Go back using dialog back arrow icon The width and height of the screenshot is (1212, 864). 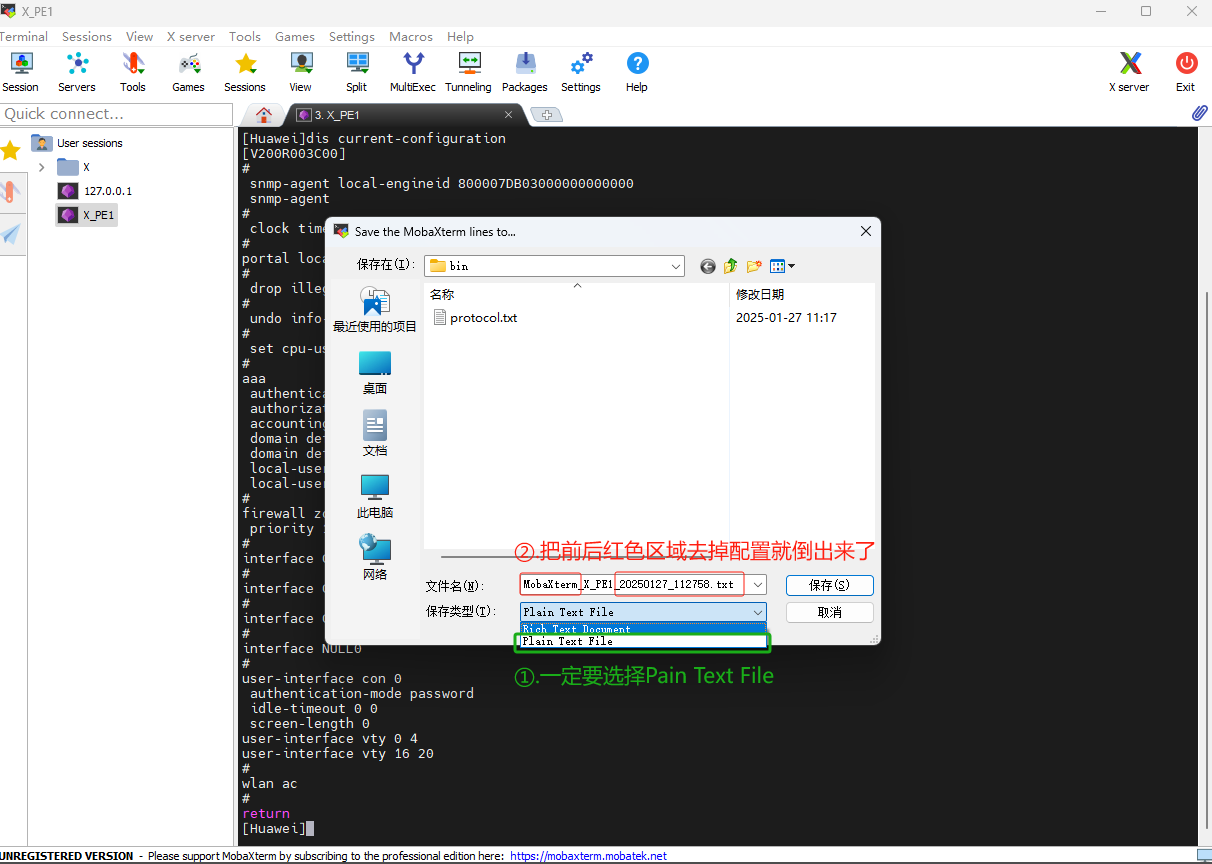(708, 266)
